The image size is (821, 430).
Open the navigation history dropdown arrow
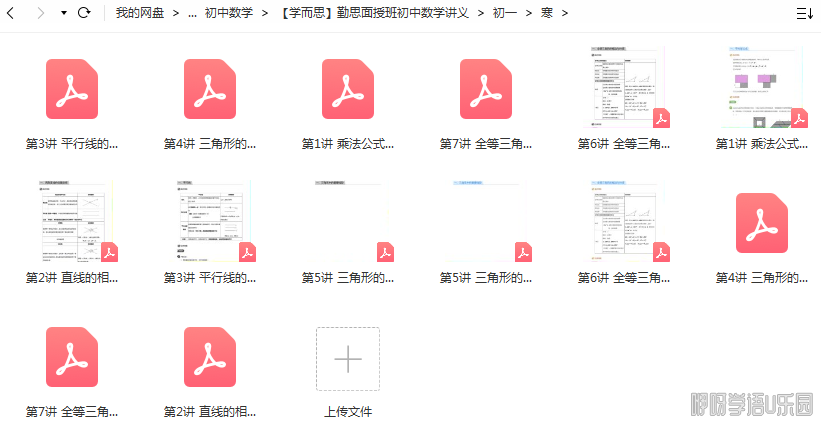(64, 13)
